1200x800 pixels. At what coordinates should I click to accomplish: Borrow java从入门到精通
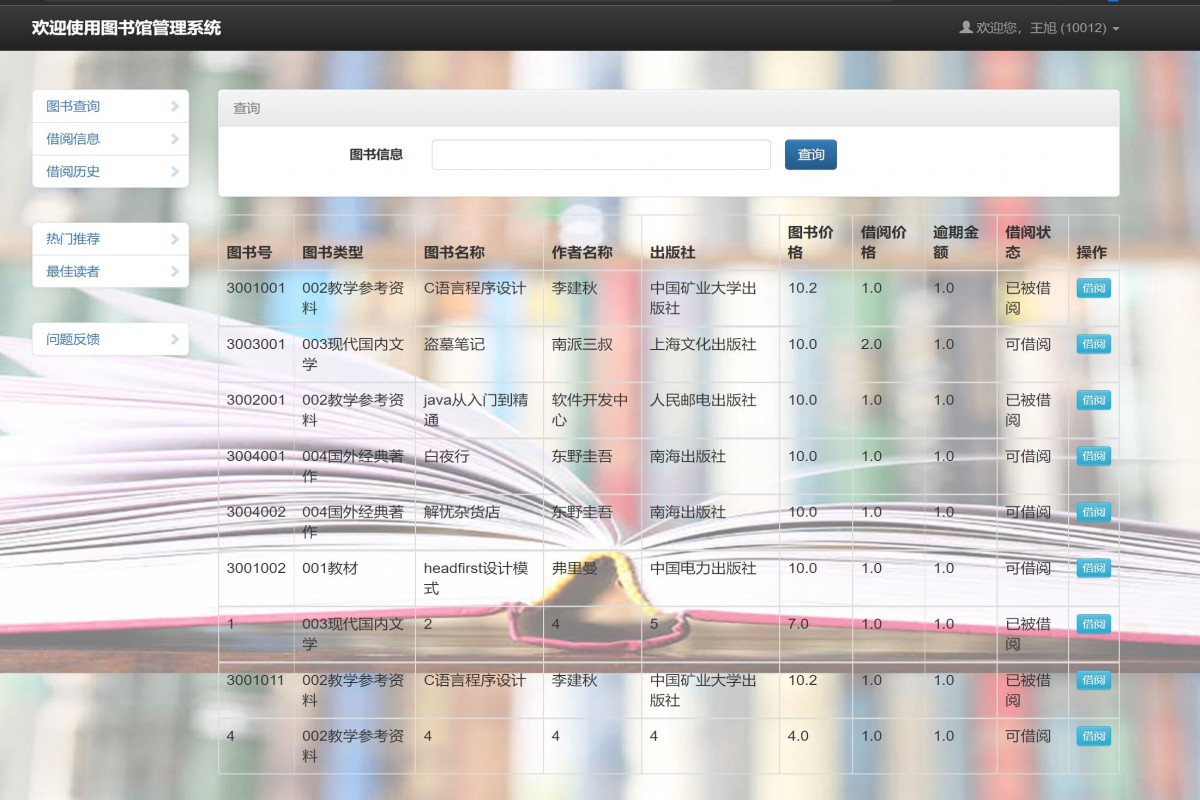1092,399
